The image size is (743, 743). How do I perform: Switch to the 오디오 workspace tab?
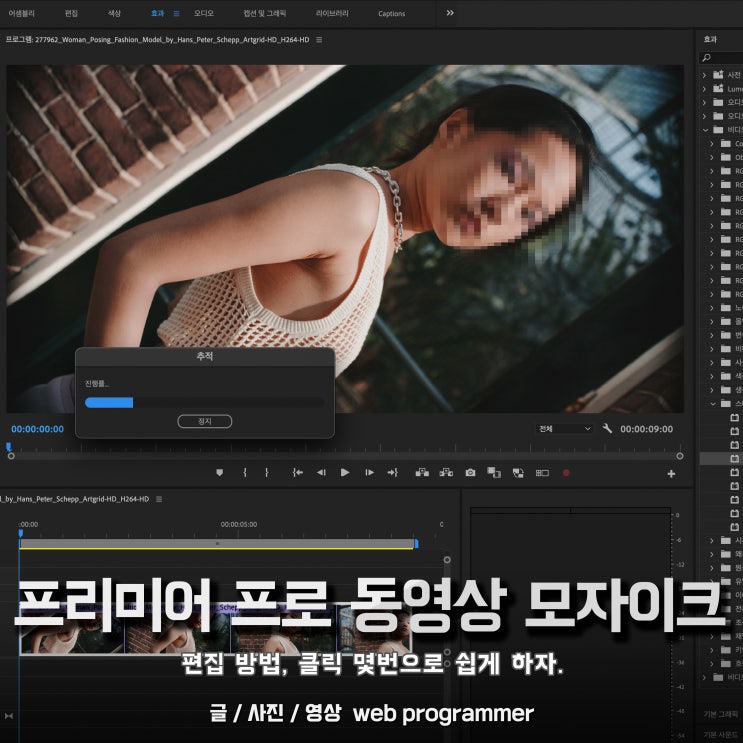(x=204, y=13)
